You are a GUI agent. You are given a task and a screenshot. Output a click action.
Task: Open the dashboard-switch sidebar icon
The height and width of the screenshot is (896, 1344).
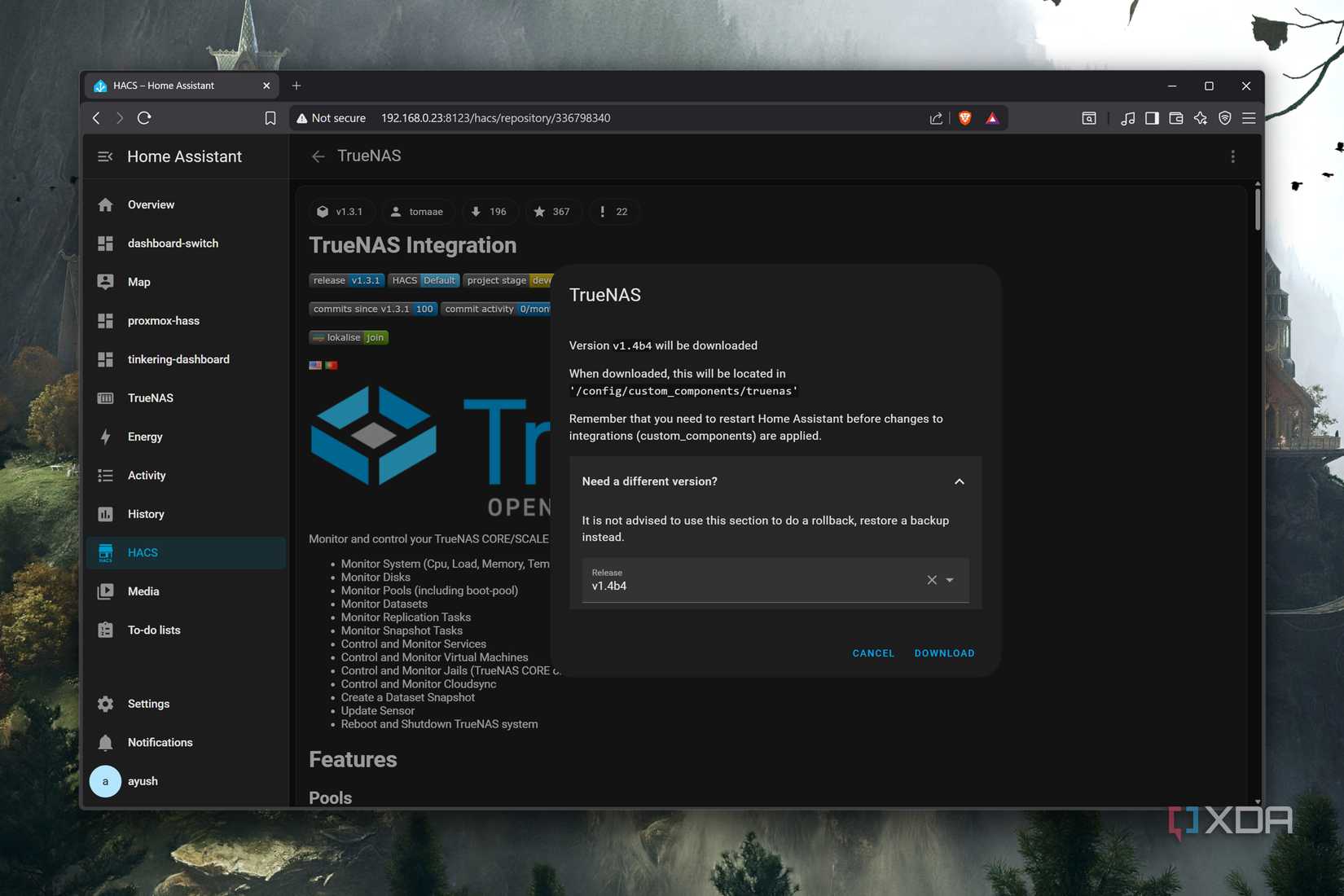(x=105, y=244)
